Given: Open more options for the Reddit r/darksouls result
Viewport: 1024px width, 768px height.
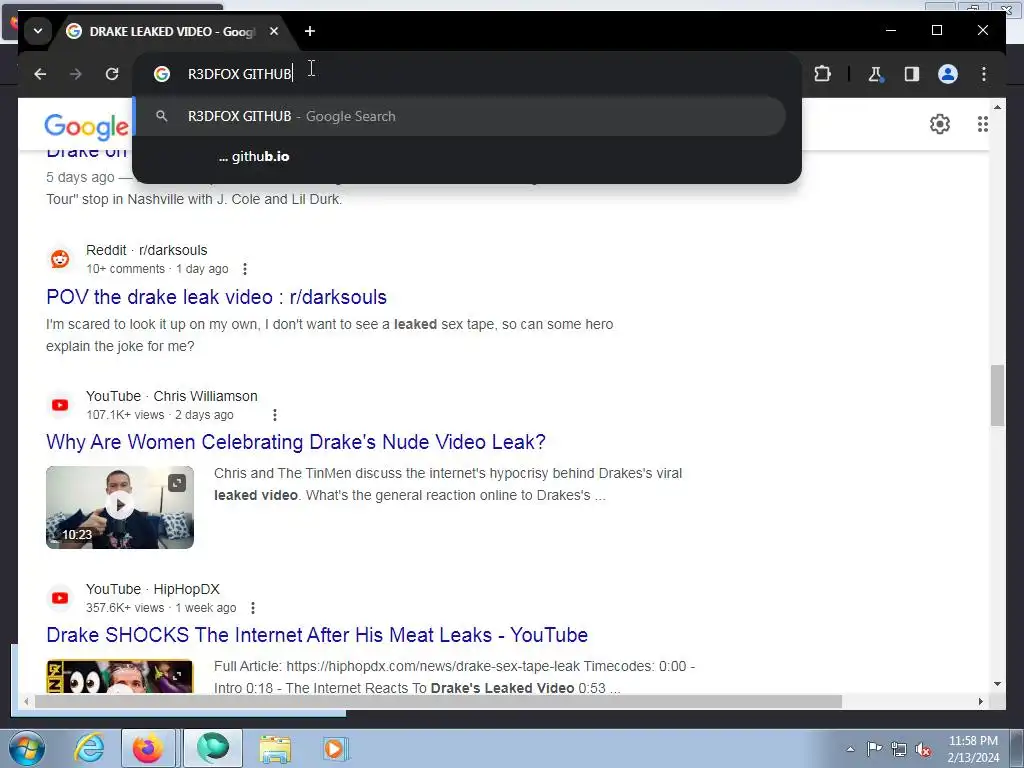Looking at the screenshot, I should pyautogui.click(x=245, y=269).
